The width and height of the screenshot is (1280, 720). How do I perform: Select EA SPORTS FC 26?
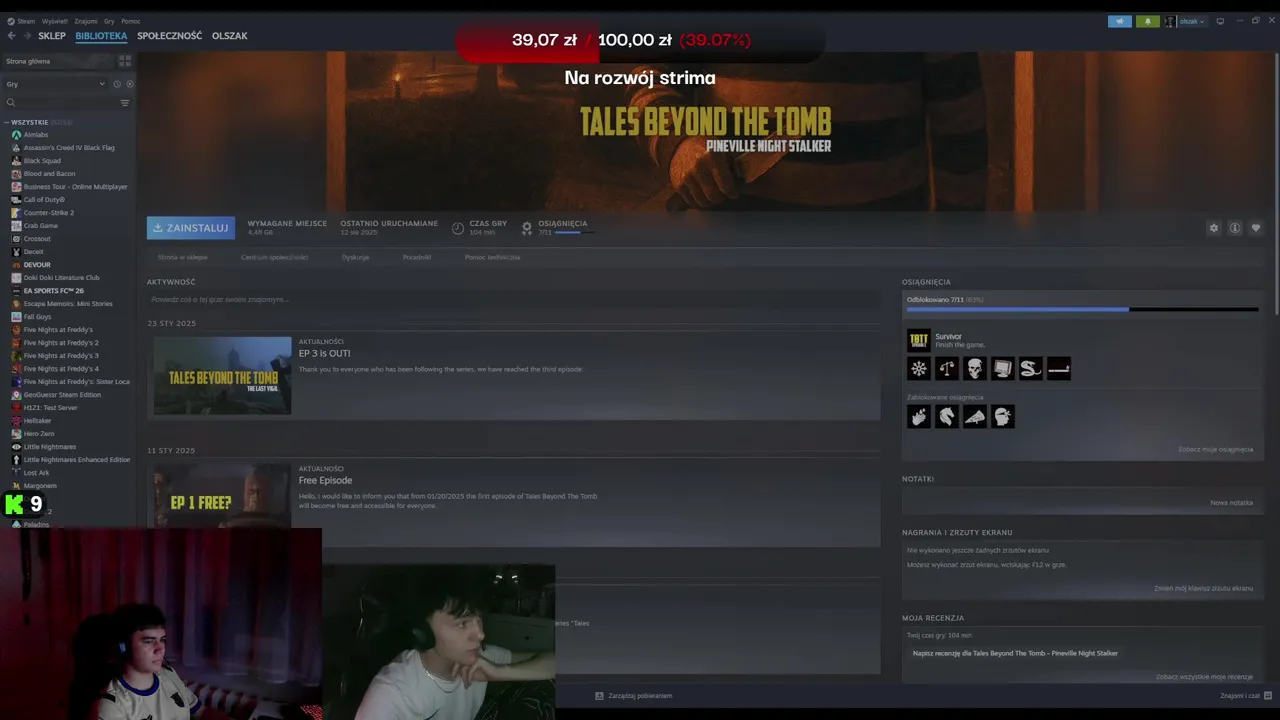pyautogui.click(x=53, y=291)
